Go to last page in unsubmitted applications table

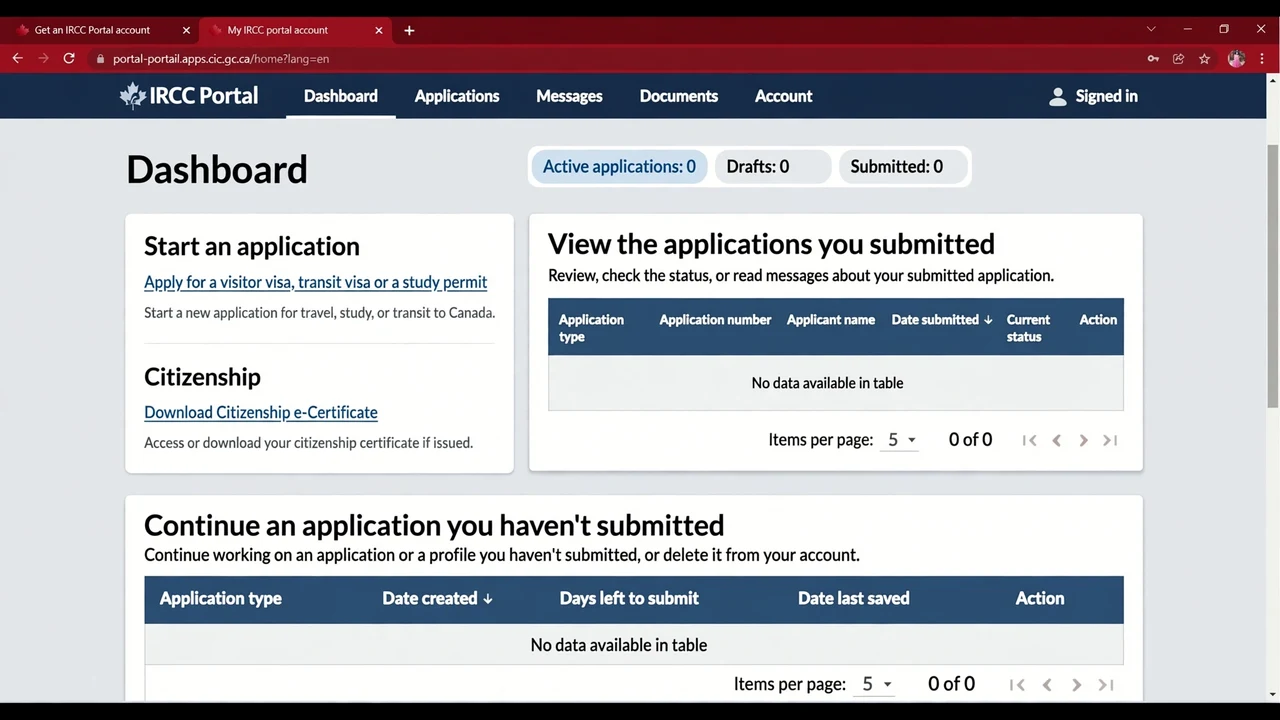[1106, 684]
